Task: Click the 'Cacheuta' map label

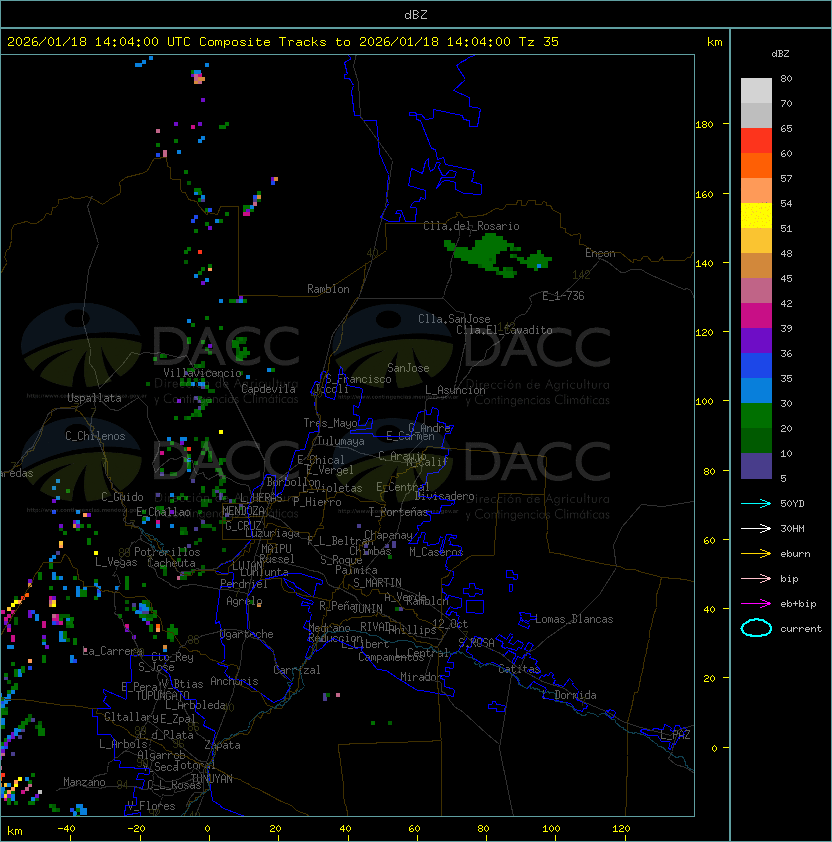Action: click(171, 563)
